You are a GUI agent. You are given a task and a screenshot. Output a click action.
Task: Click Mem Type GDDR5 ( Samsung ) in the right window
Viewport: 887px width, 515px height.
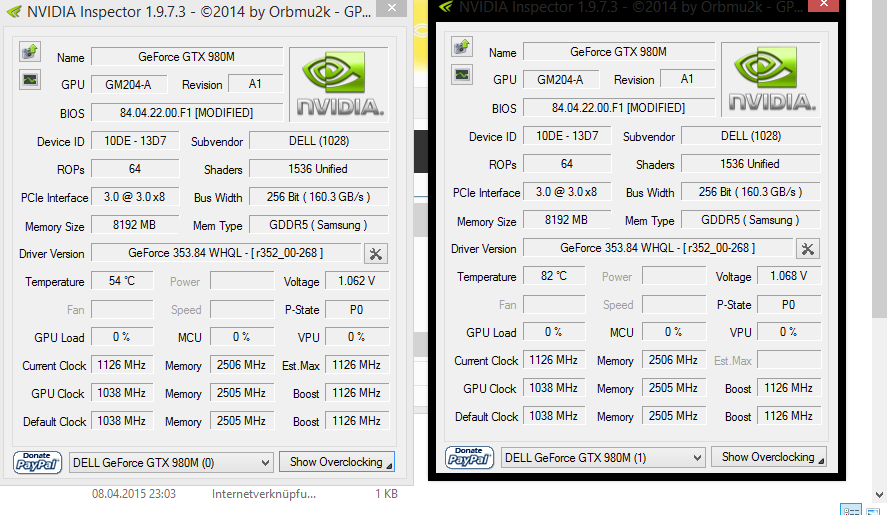[751, 220]
